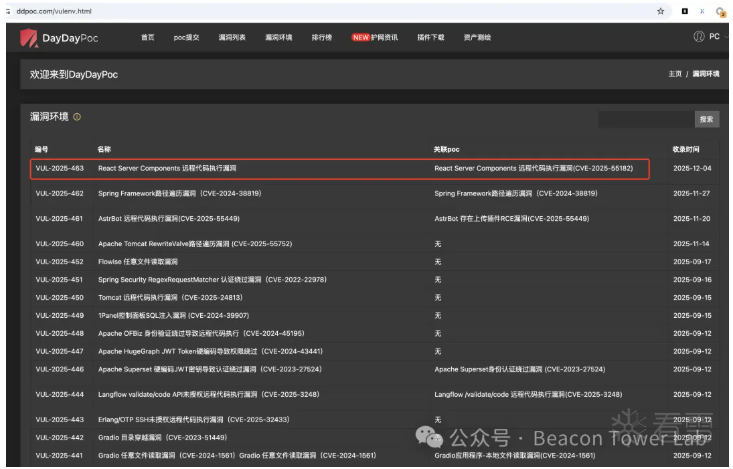
Task: Click the DayDayPoc shield logo
Action: tap(29, 38)
